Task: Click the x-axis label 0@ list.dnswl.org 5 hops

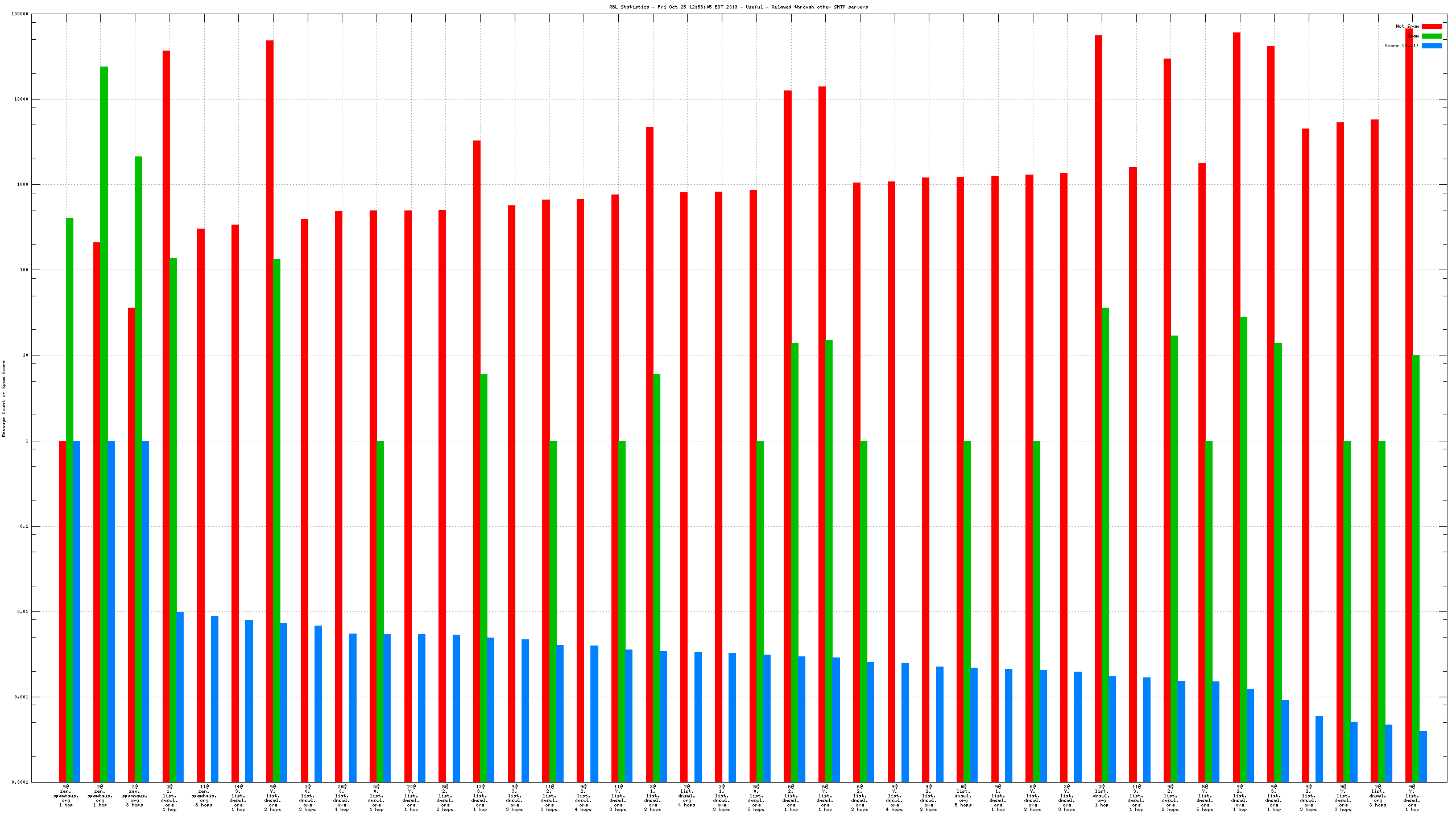Action: pyautogui.click(x=963, y=795)
